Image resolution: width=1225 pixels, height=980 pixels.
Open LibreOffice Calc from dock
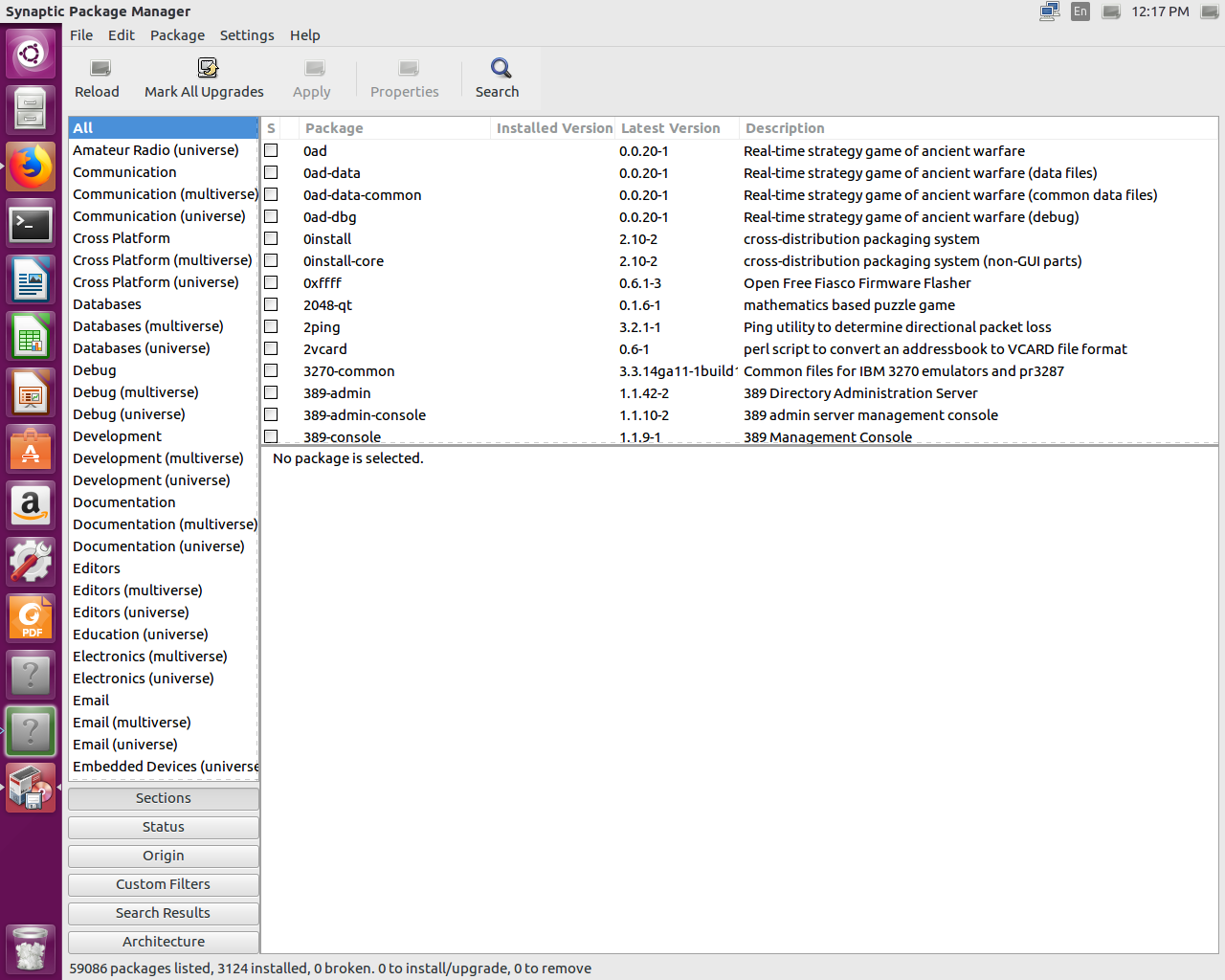(x=31, y=337)
